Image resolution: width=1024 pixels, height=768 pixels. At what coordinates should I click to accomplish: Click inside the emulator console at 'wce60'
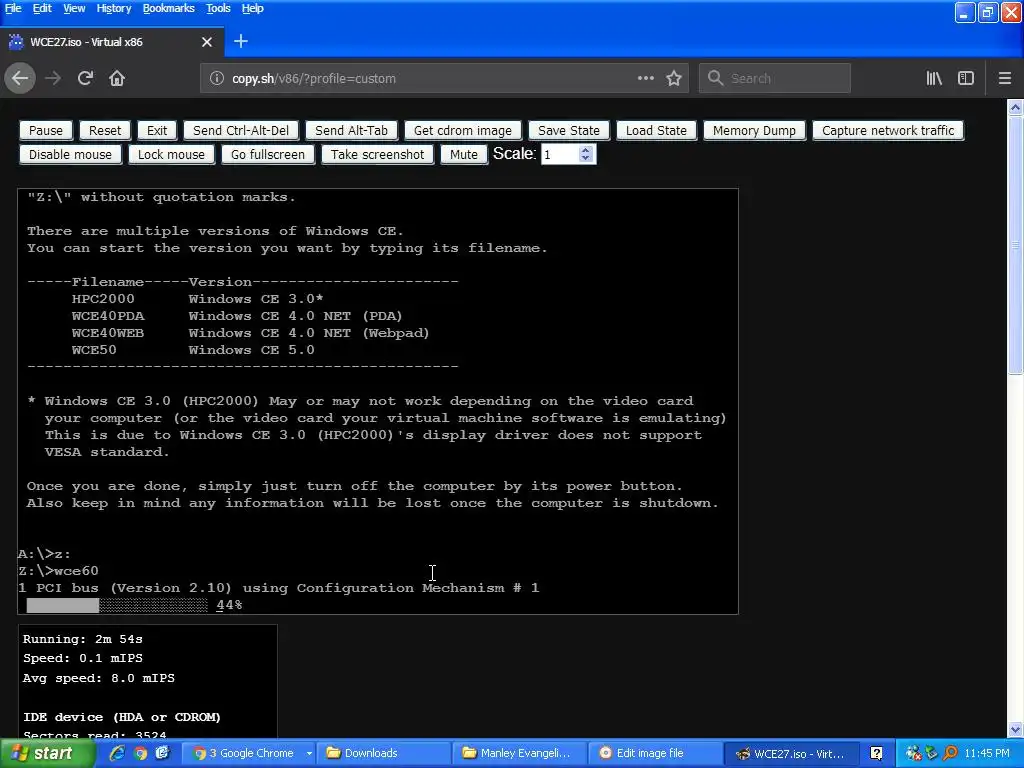(76, 571)
